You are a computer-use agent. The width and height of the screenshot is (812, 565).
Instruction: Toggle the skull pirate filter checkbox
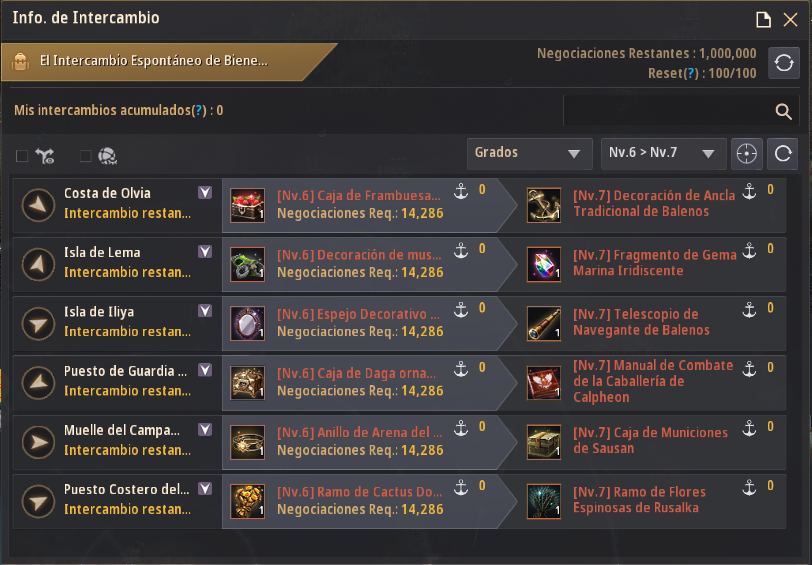(85, 156)
